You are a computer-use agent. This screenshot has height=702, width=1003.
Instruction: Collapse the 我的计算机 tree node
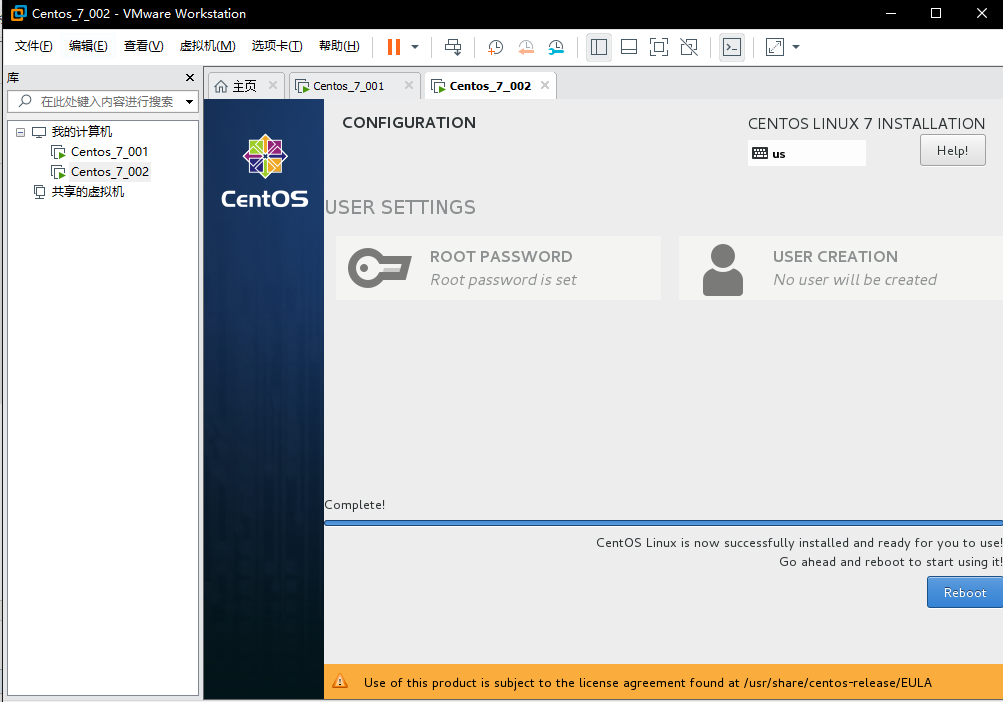point(20,132)
